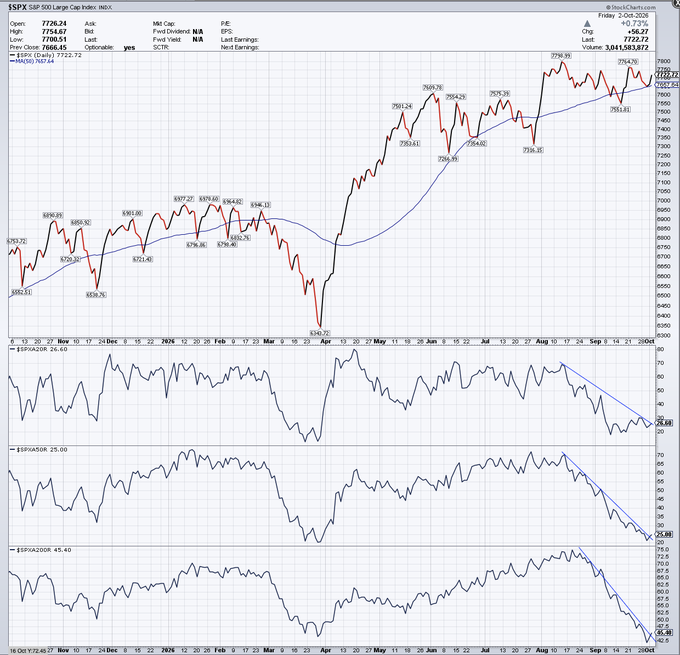680x655 pixels.
Task: Click the 6901.00 peak price label
Action: click(132, 213)
